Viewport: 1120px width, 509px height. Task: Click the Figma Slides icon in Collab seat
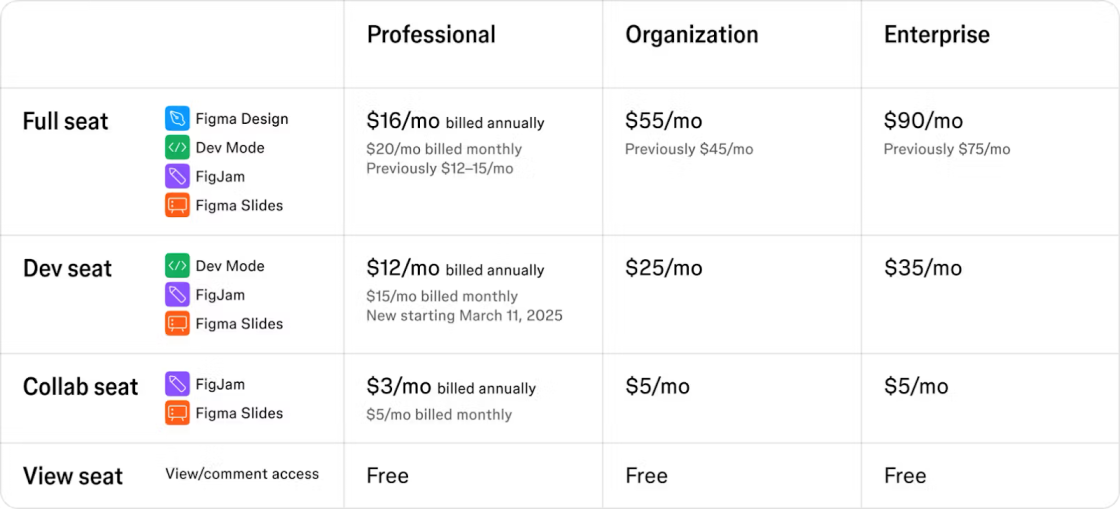177,413
